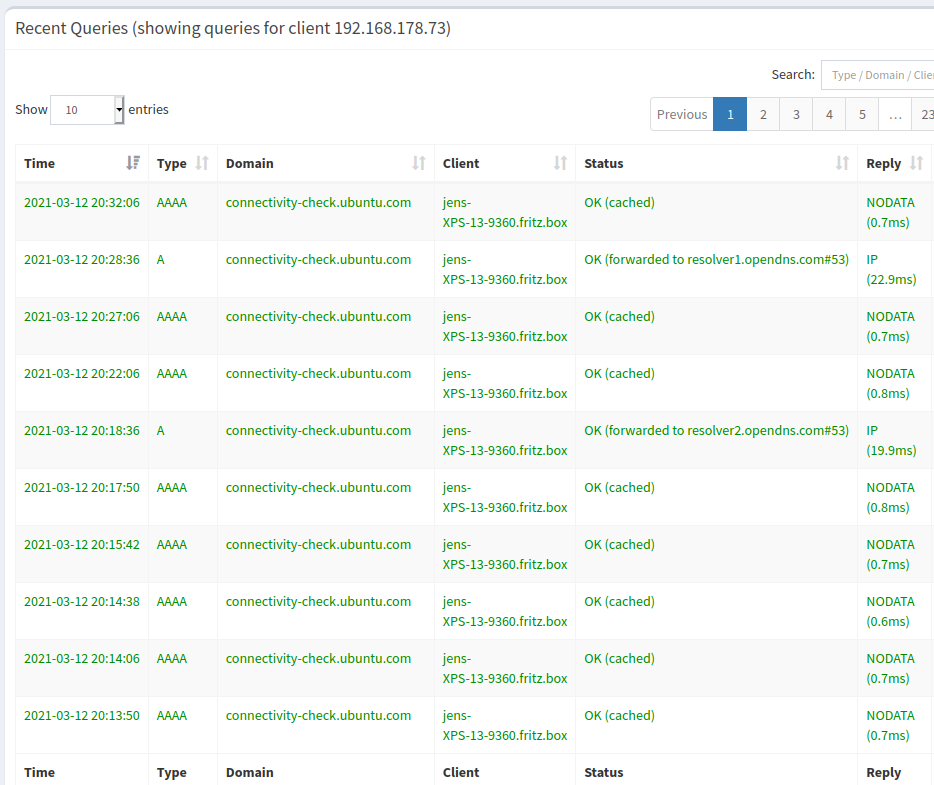Open the Show entries count dropdown
Viewport: 934px width, 785px height.
tap(87, 110)
